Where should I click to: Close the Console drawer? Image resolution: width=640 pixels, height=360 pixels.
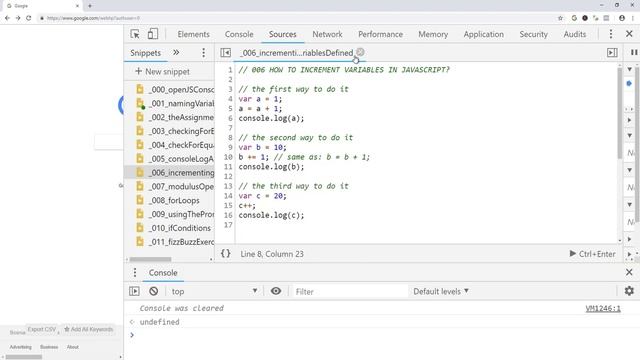pos(629,272)
